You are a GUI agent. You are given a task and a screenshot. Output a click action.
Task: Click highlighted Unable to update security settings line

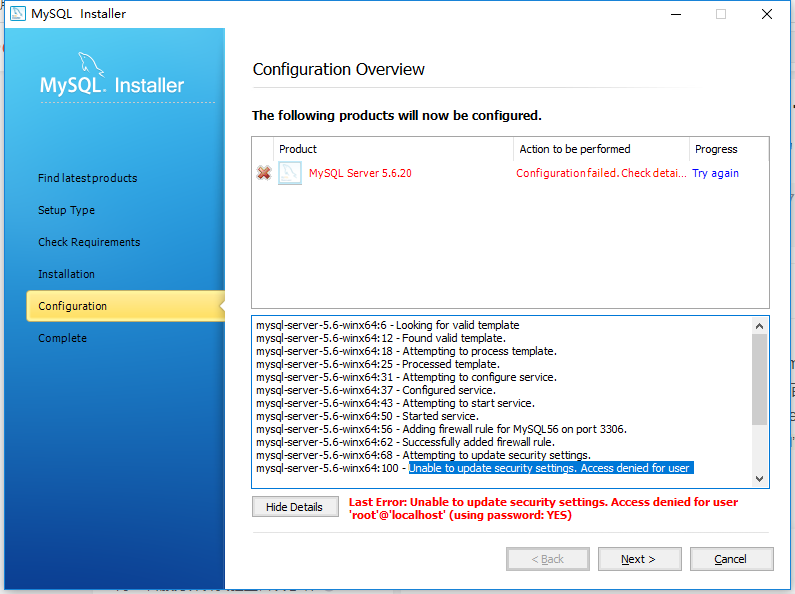pyautogui.click(x=551, y=468)
